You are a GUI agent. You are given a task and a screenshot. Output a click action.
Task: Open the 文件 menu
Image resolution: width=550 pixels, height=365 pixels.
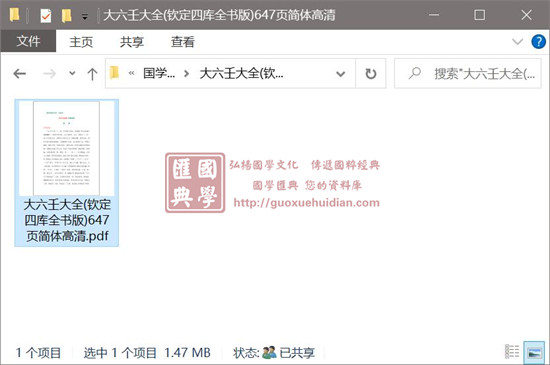(28, 41)
